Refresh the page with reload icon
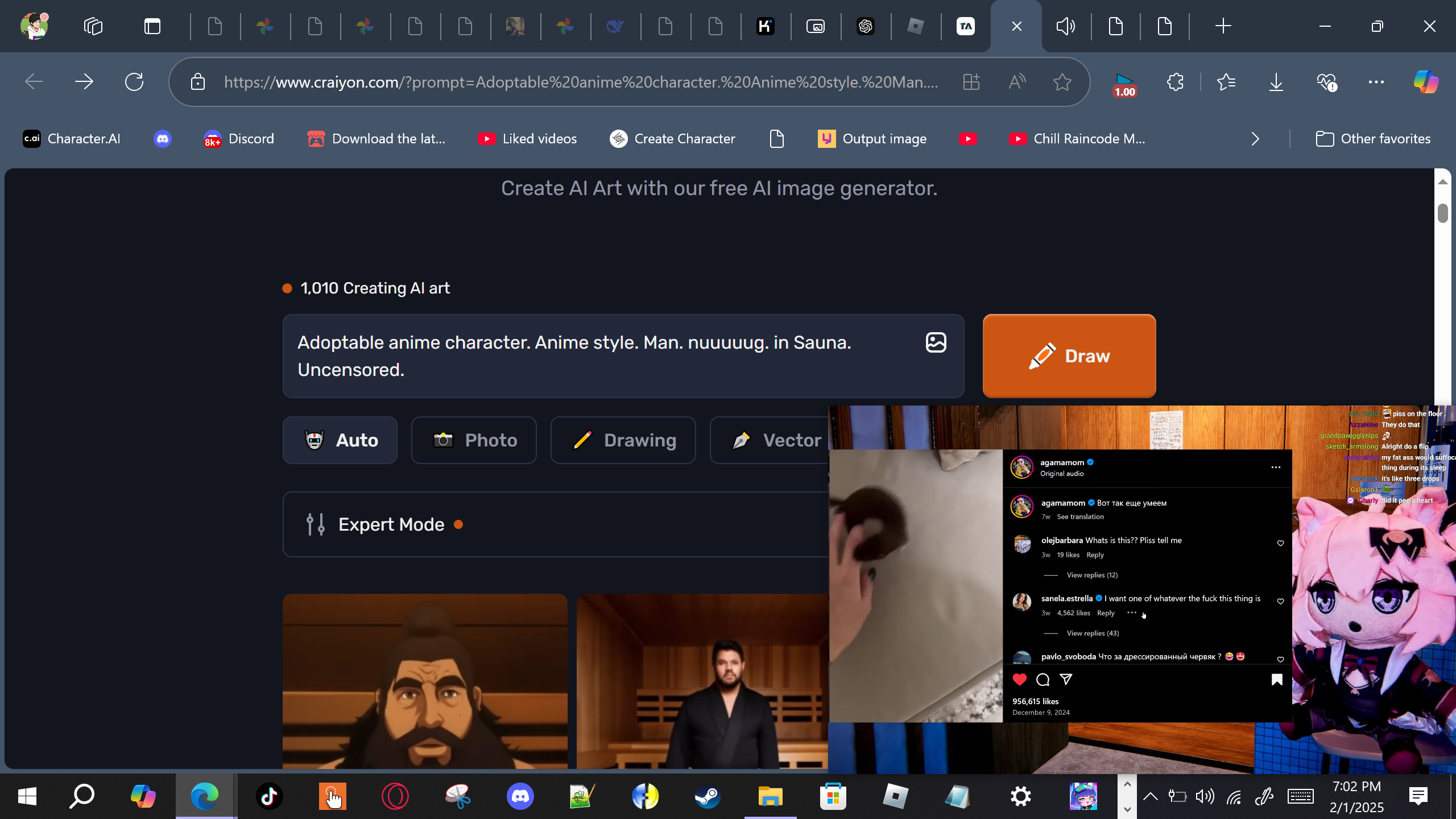Screen dimensions: 1456x819 (134, 82)
